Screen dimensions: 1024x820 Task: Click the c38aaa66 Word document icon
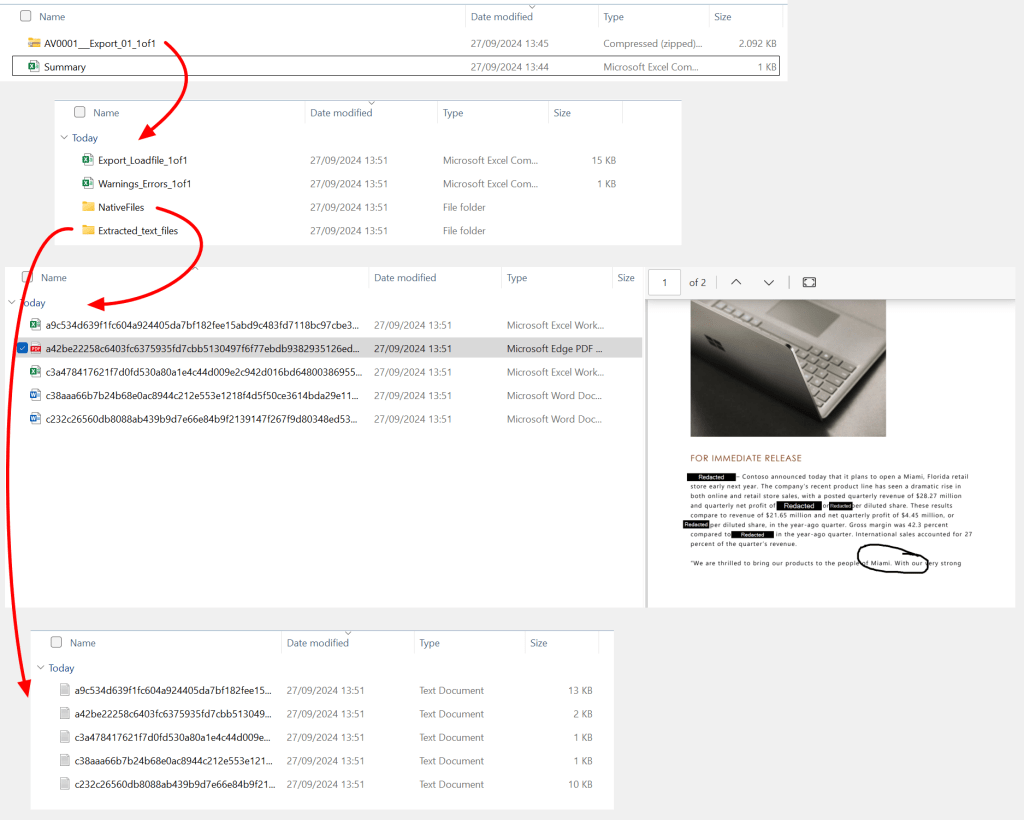pos(35,395)
